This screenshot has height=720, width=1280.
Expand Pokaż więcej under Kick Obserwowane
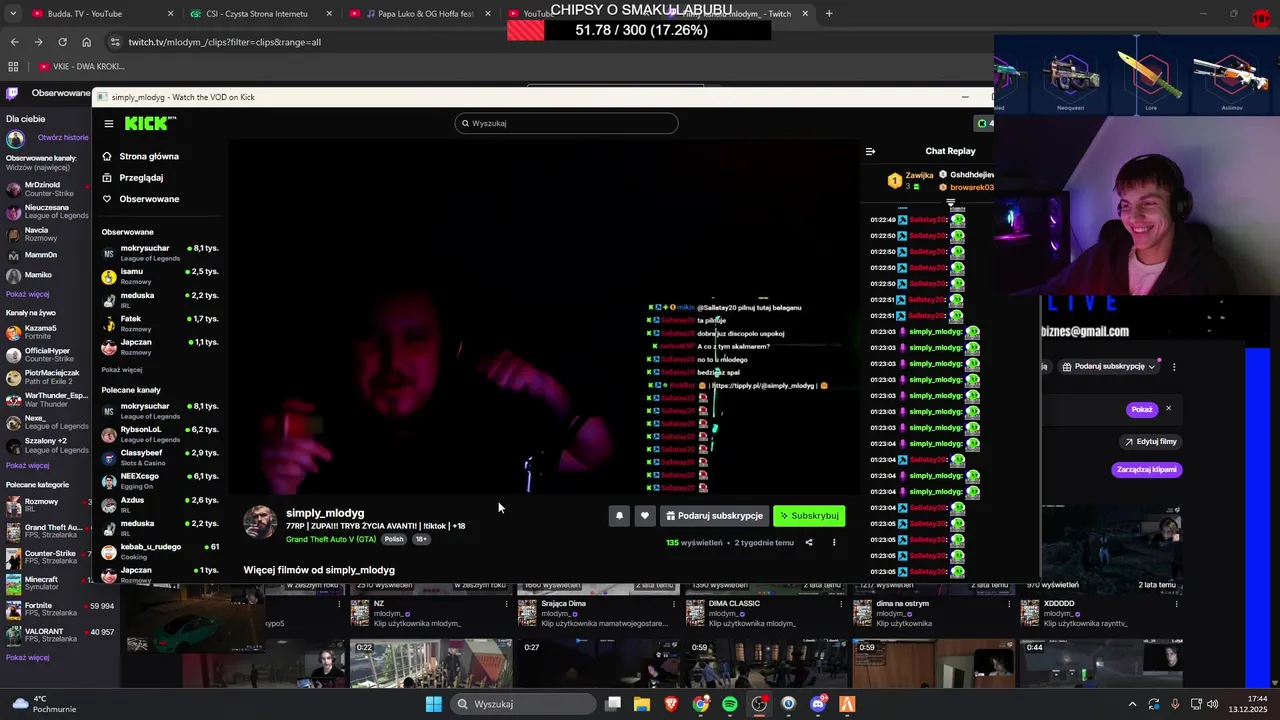click(x=121, y=370)
